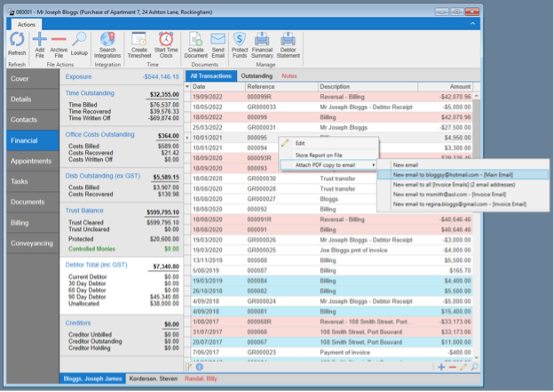Select New email to bloggsy@hotmail.com
Image resolution: width=554 pixels, height=392 pixels.
click(x=463, y=175)
